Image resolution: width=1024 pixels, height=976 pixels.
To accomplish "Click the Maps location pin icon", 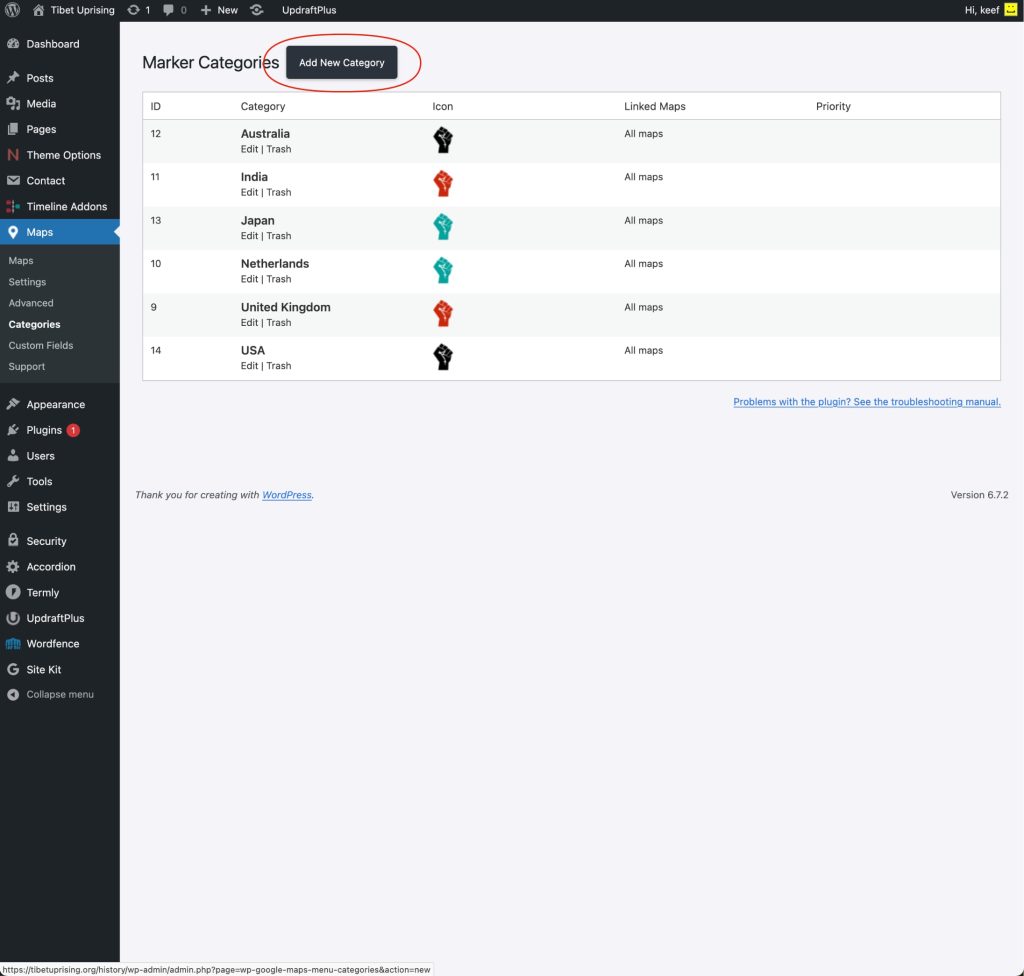I will 13,232.
